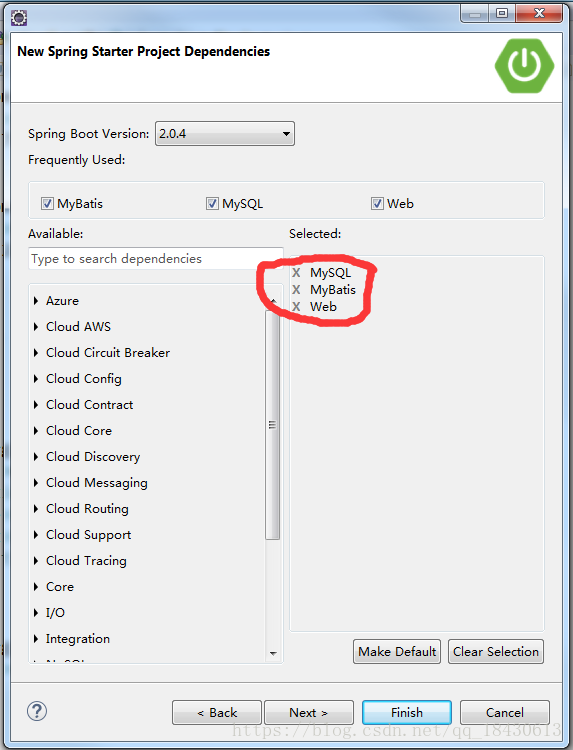This screenshot has width=573, height=750.
Task: Close the dialog with the X button
Action: coord(539,13)
